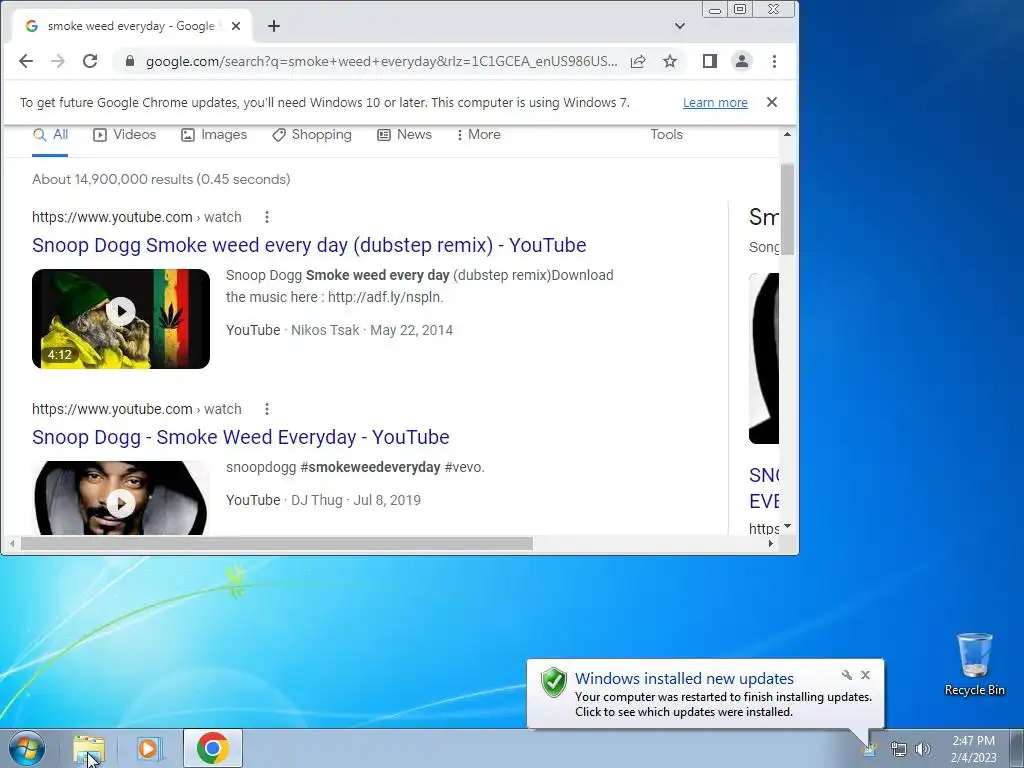Open the Recycle Bin on the desktop

pos(974,664)
